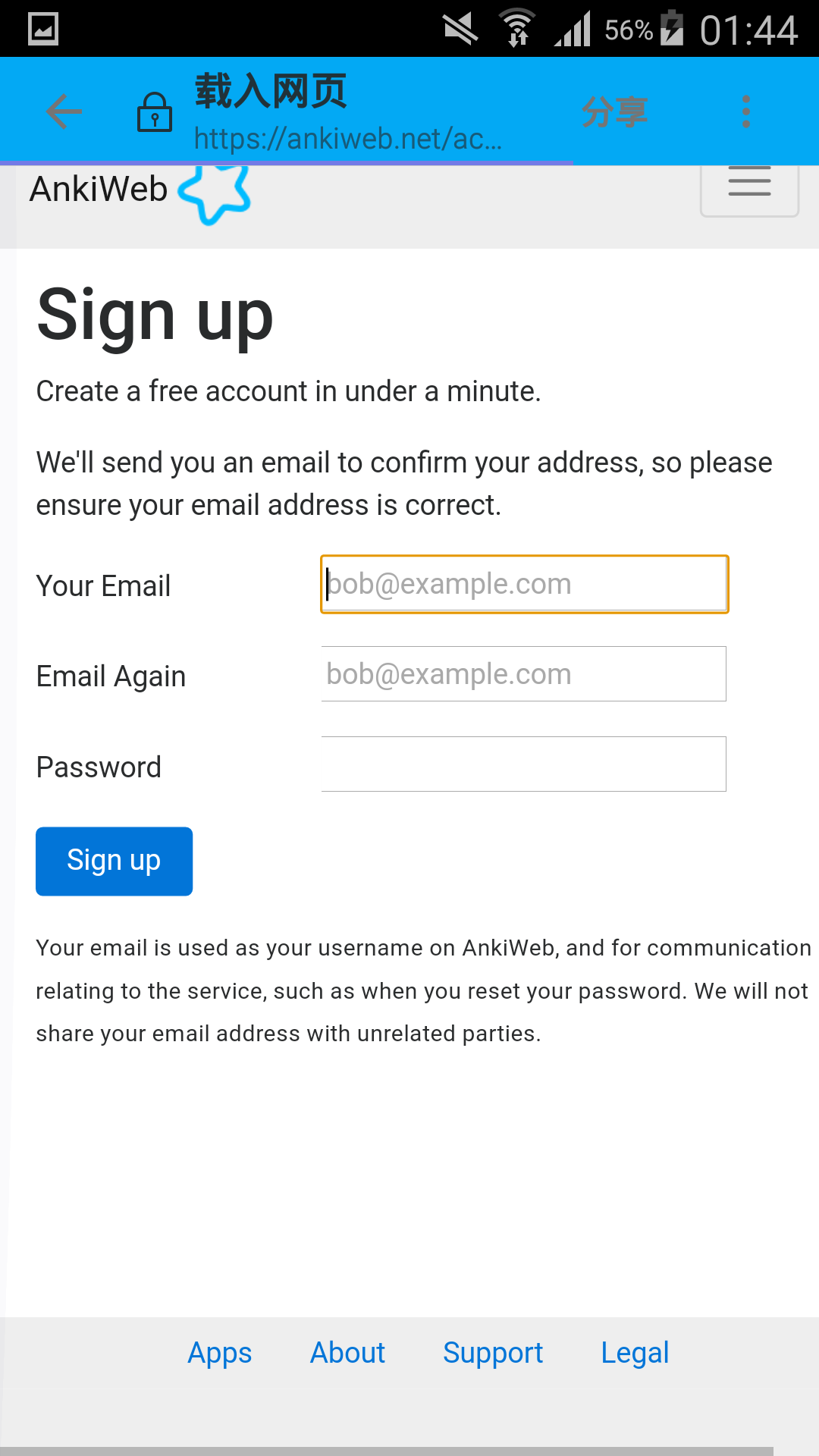Tap the muted sound status icon
The width and height of the screenshot is (819, 1456).
coord(460,29)
